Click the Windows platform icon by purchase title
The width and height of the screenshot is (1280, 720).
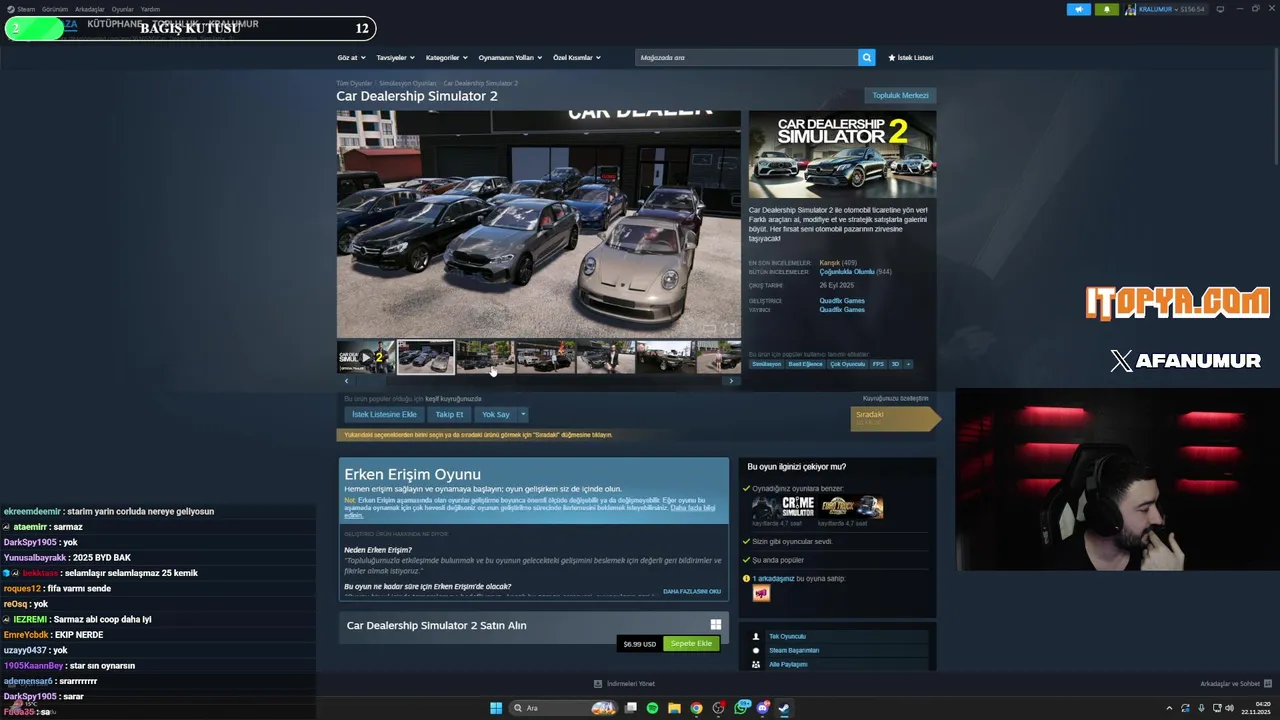[716, 625]
